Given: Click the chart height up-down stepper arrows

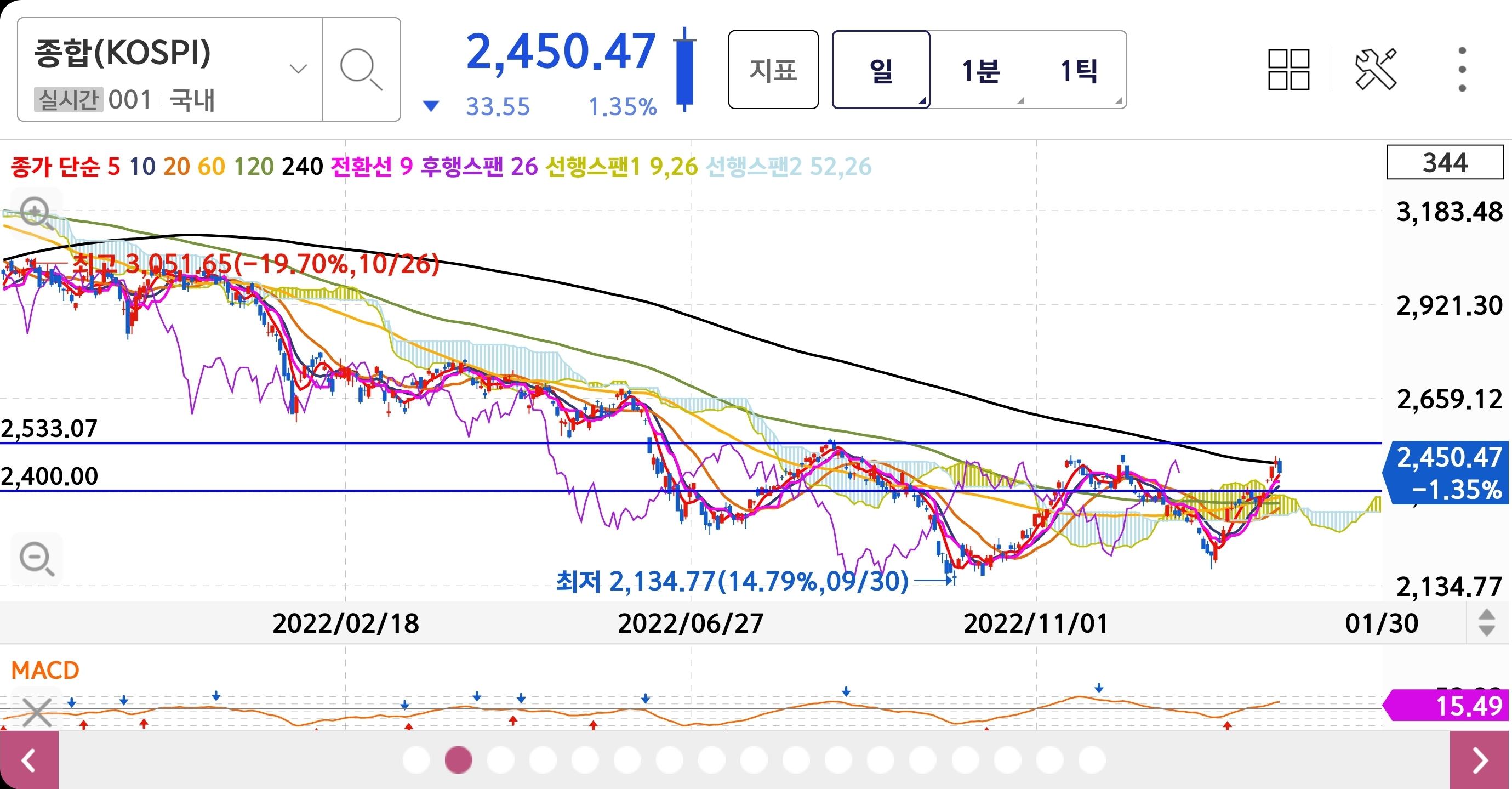Looking at the screenshot, I should 1486,623.
